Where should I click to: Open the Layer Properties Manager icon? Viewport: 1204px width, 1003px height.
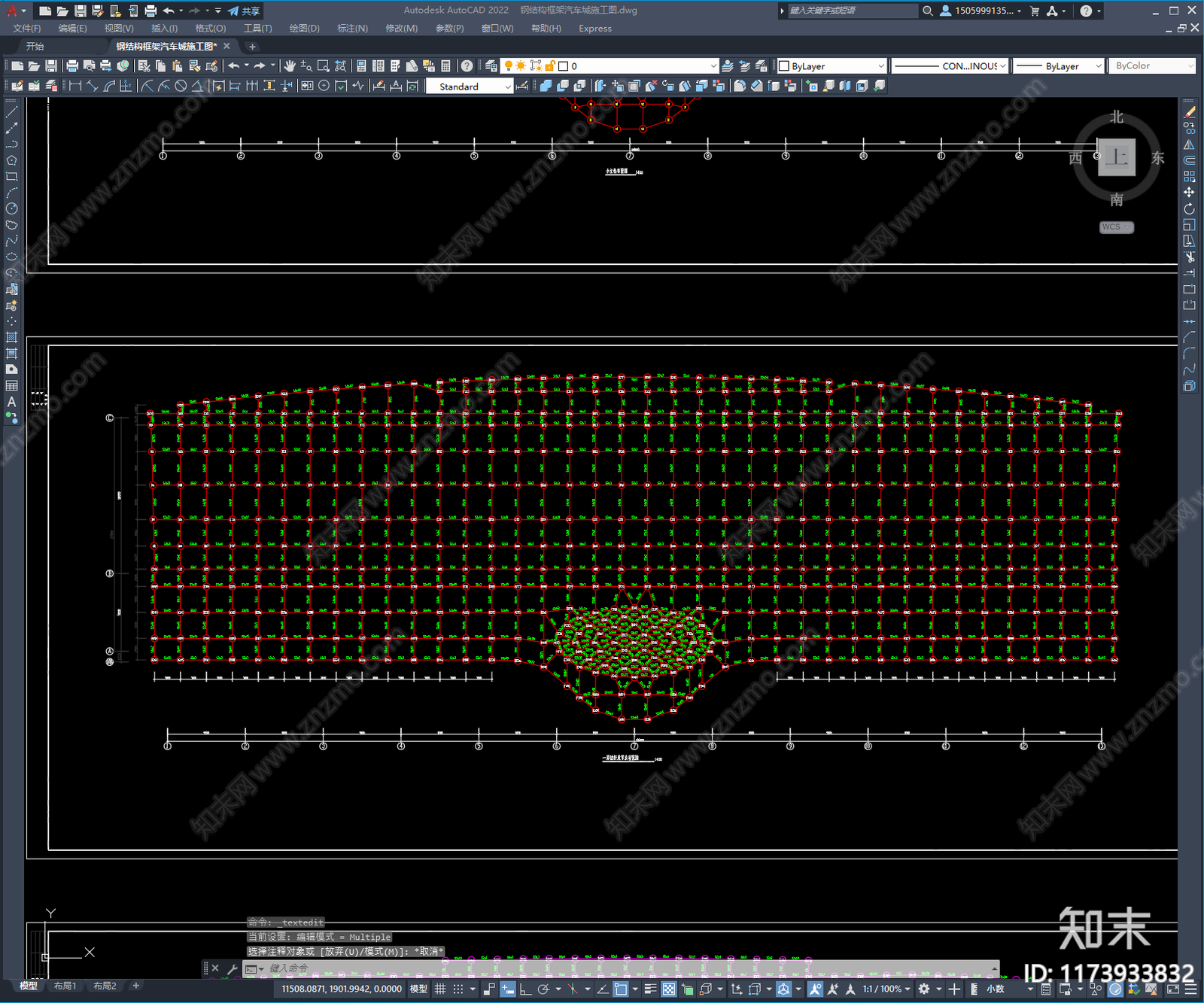[x=491, y=66]
